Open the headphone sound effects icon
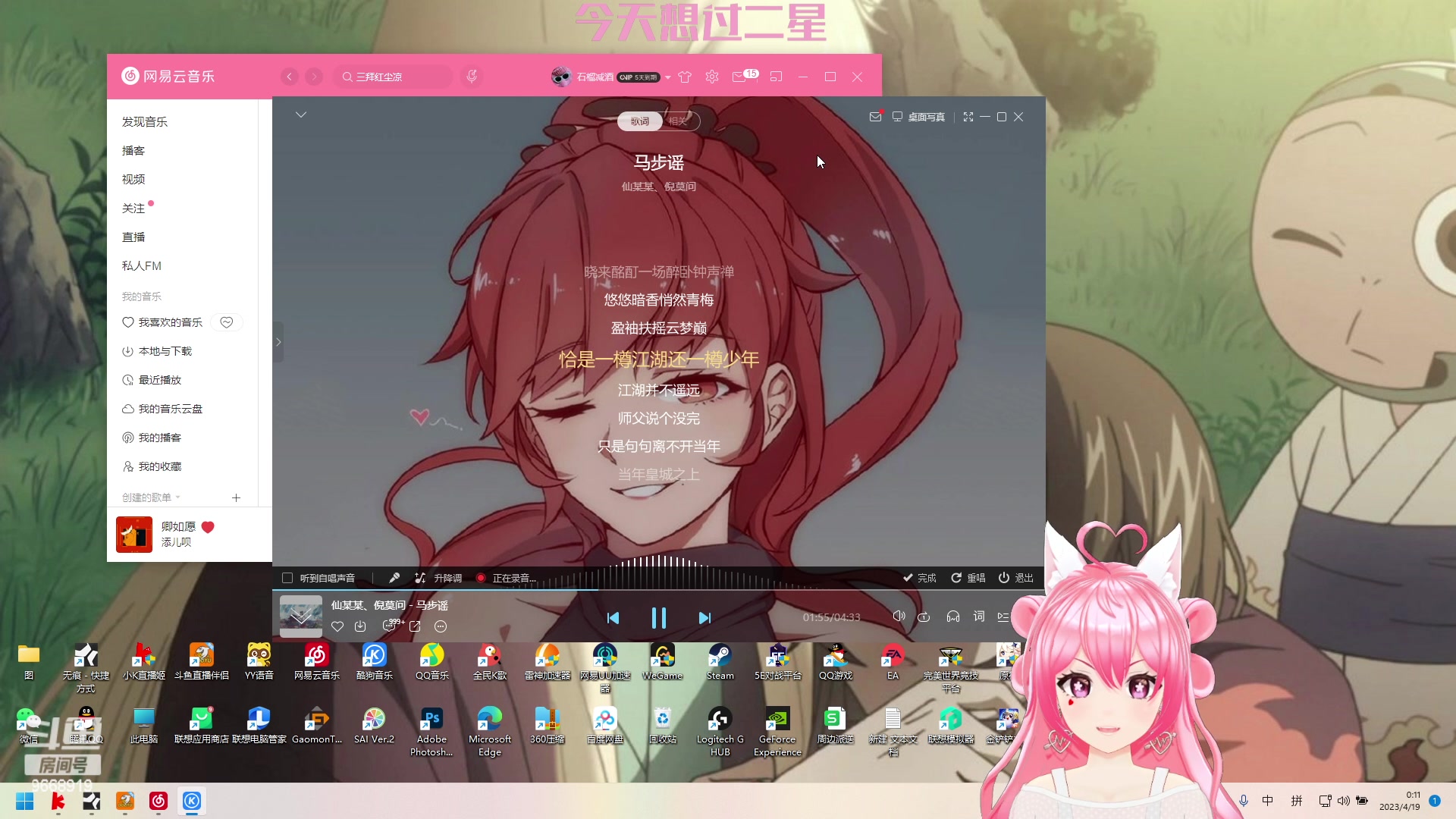The width and height of the screenshot is (1456, 819). coord(953,617)
